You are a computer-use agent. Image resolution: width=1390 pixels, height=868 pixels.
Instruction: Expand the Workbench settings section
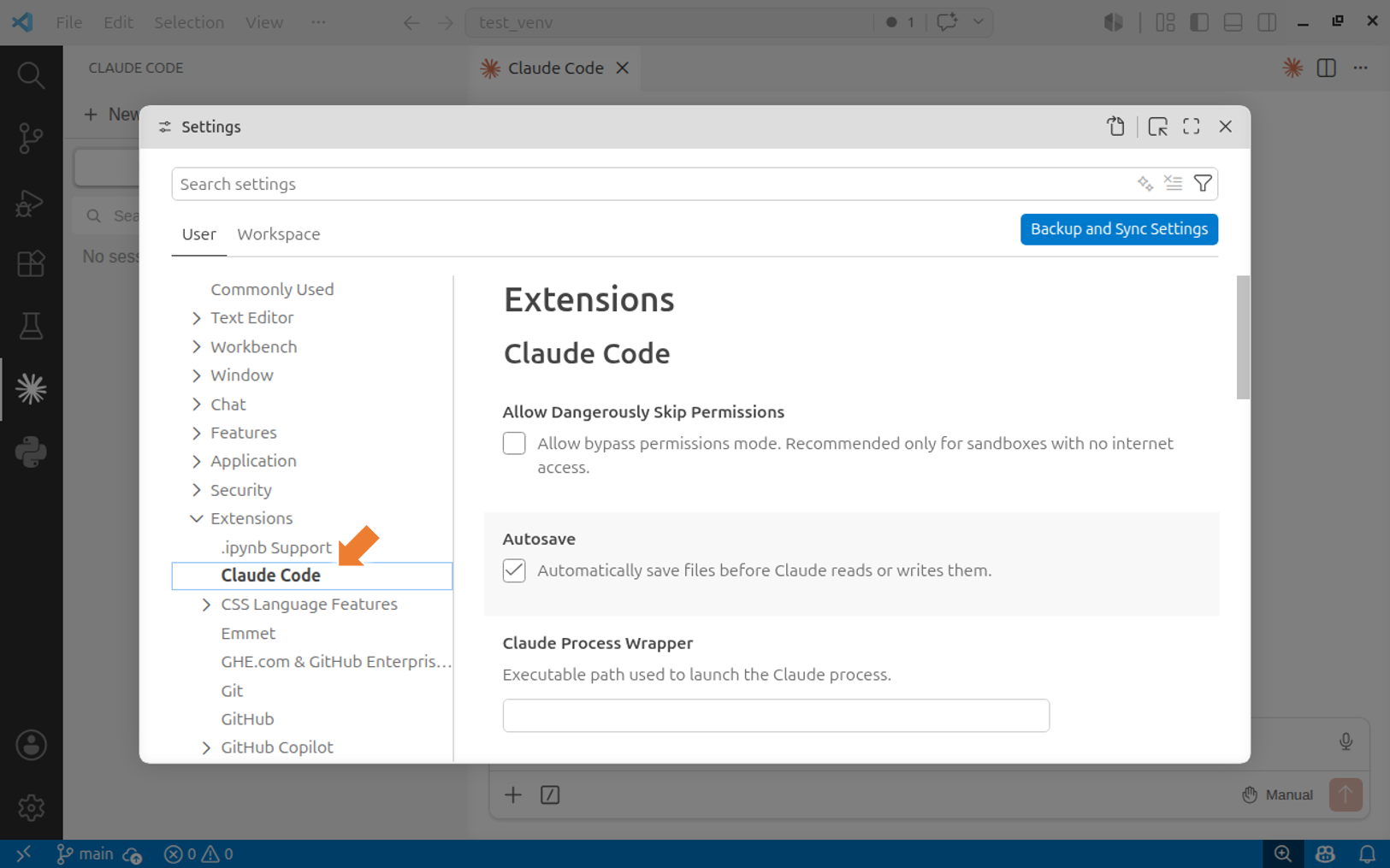(197, 347)
